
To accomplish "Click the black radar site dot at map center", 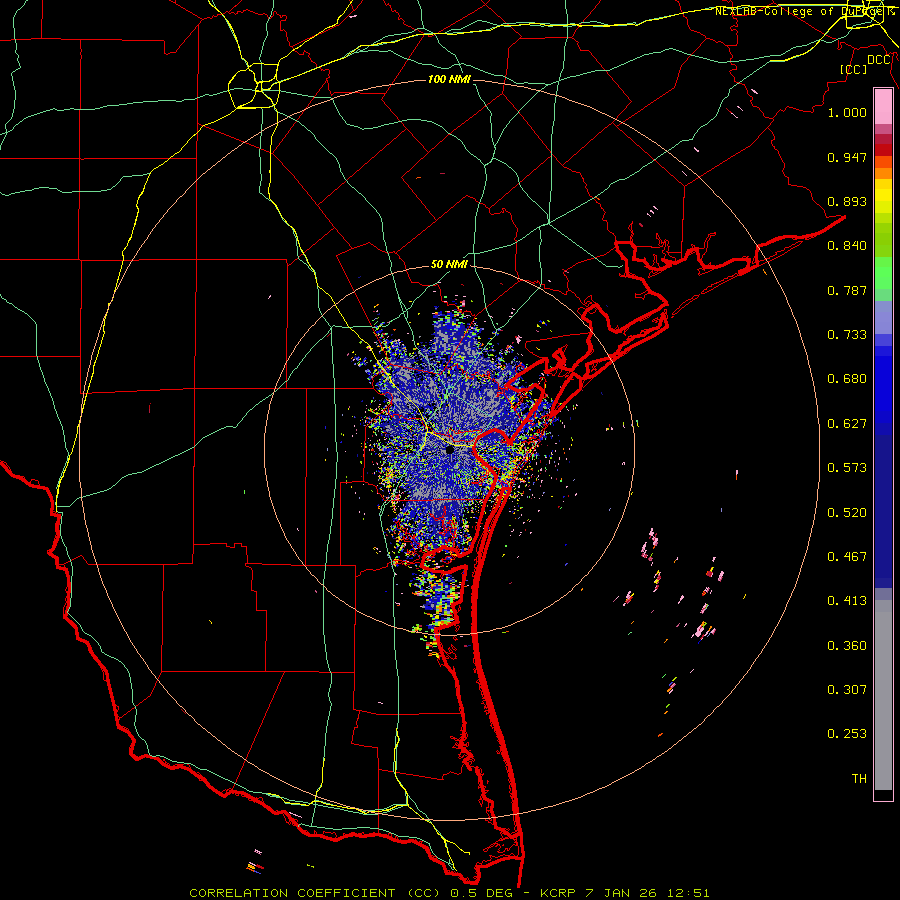I will point(450,450).
